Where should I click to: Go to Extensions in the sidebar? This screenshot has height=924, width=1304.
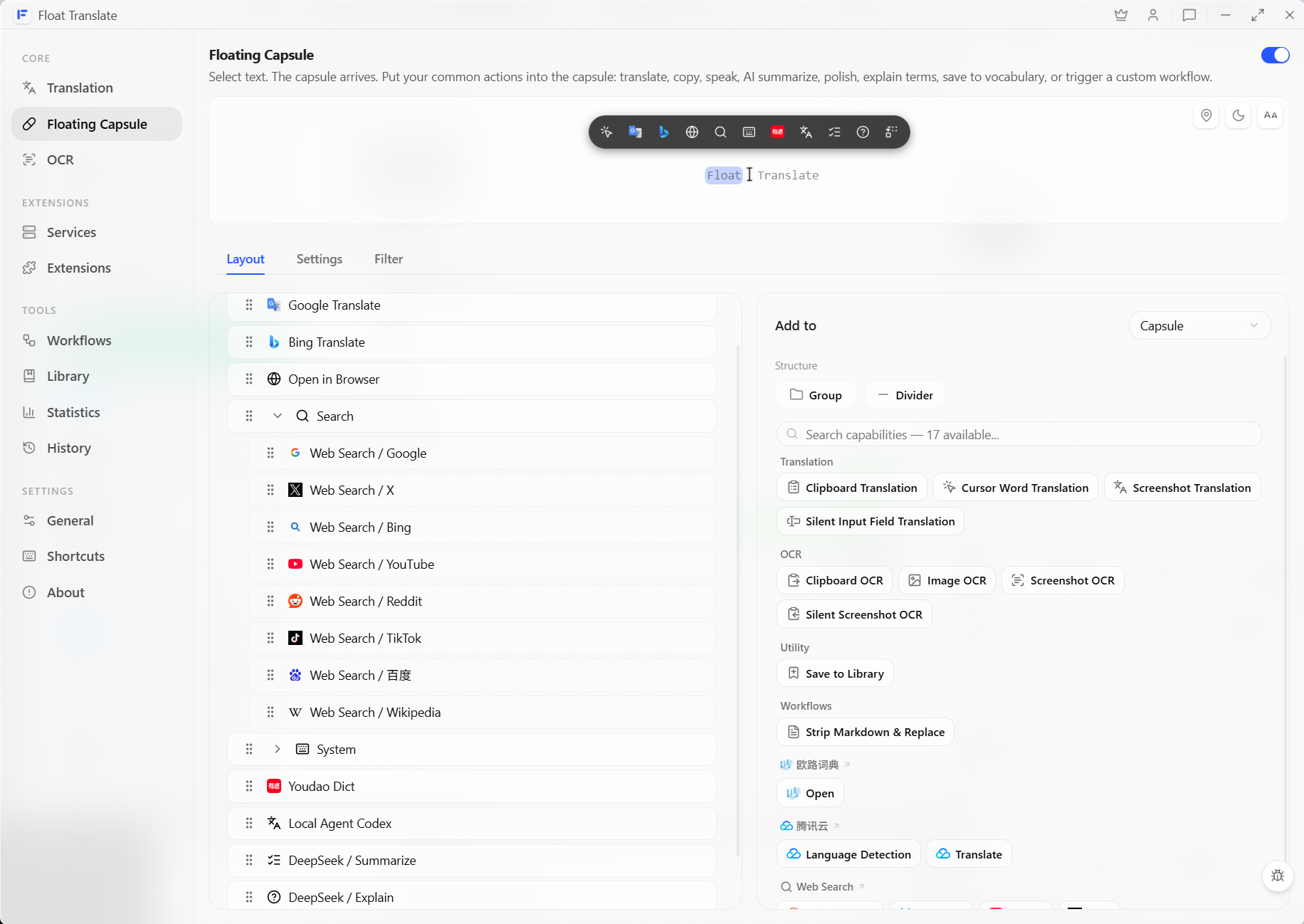[97, 268]
